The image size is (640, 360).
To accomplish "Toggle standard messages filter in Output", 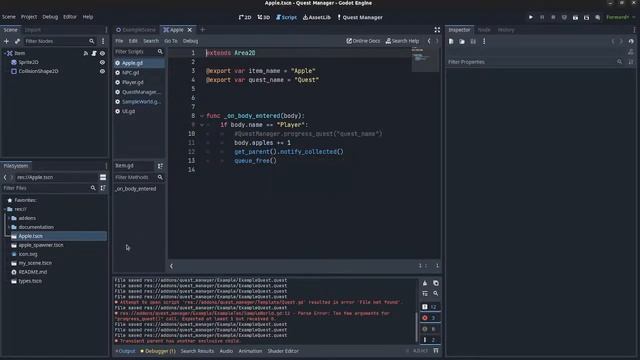I will coord(429,307).
